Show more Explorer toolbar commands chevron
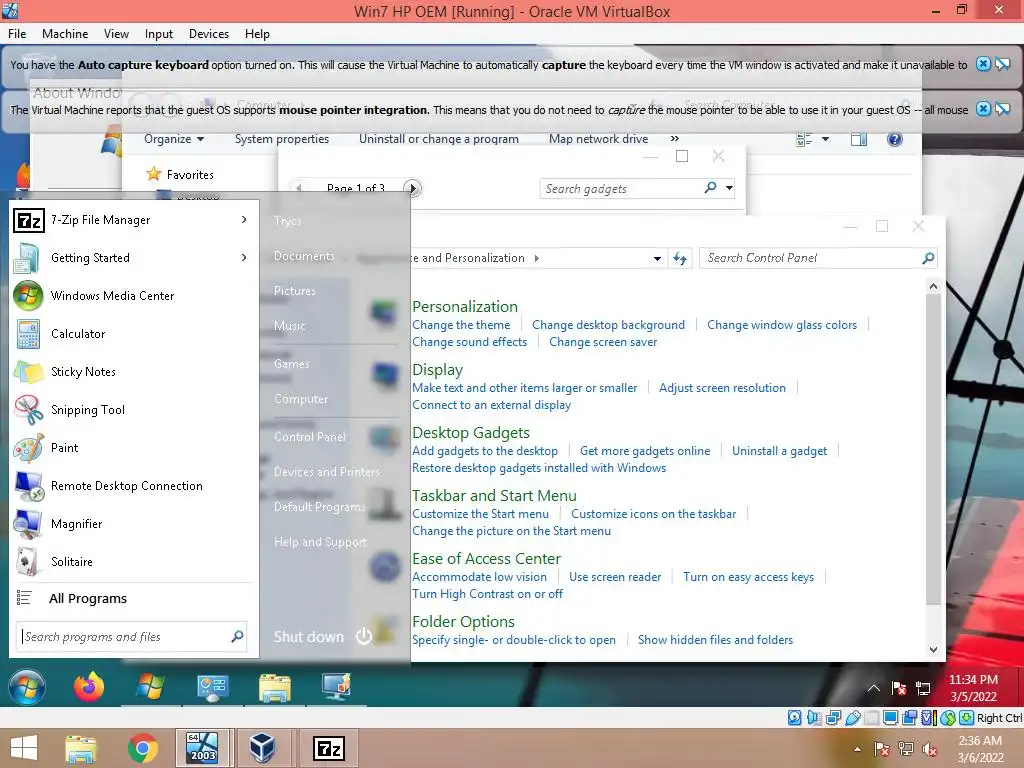The image size is (1024, 768). point(675,138)
